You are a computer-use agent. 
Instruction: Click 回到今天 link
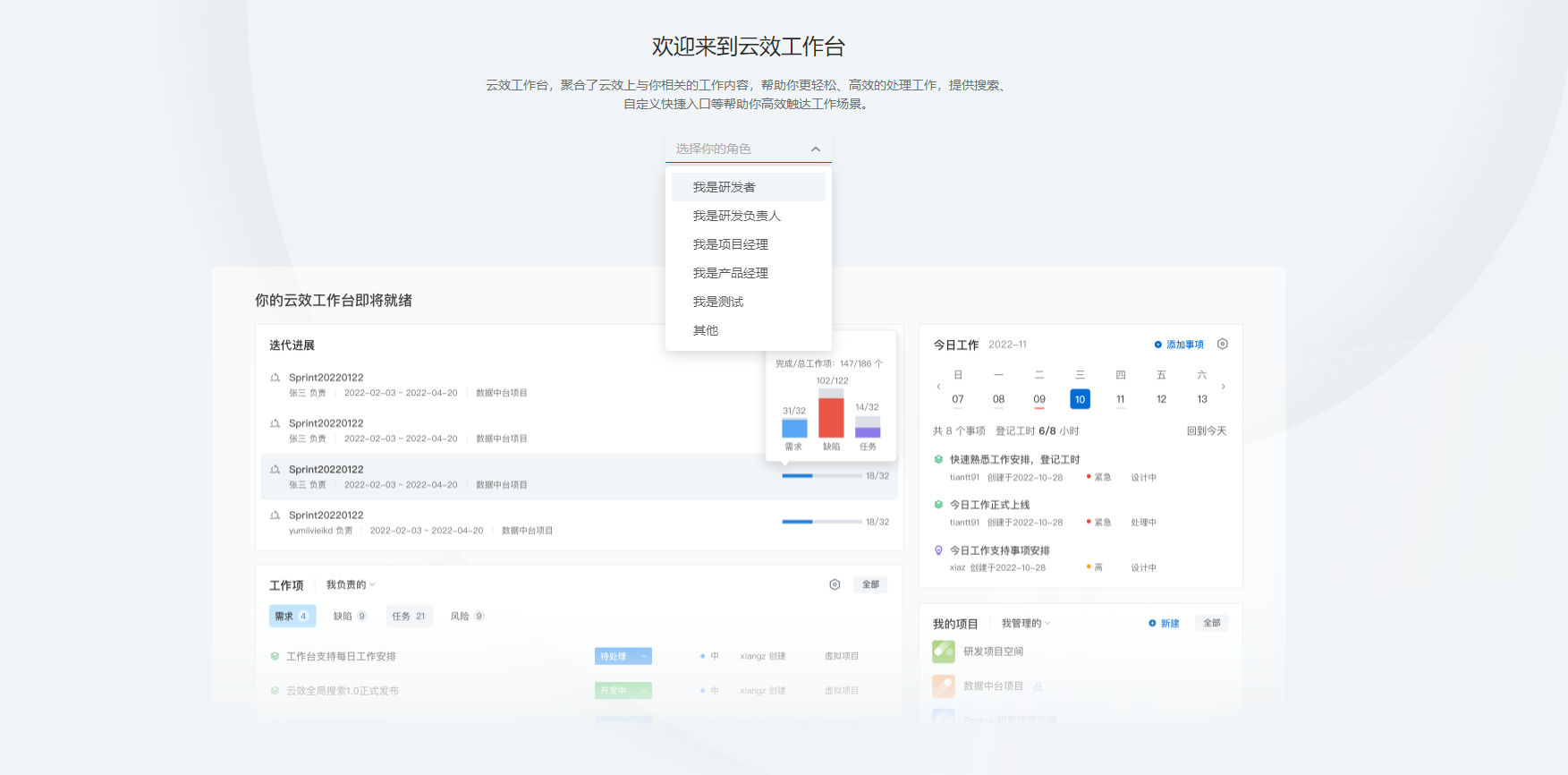[1207, 430]
